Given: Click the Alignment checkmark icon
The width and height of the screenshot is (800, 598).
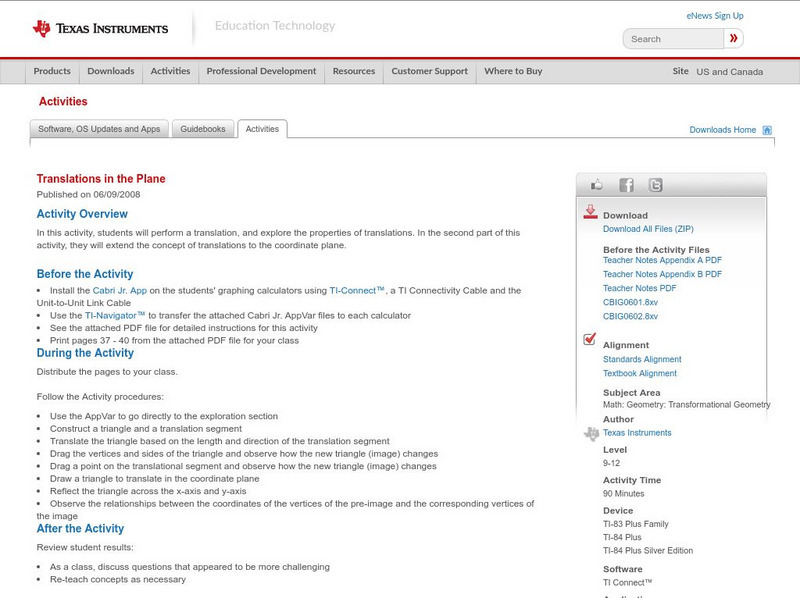Looking at the screenshot, I should [590, 339].
